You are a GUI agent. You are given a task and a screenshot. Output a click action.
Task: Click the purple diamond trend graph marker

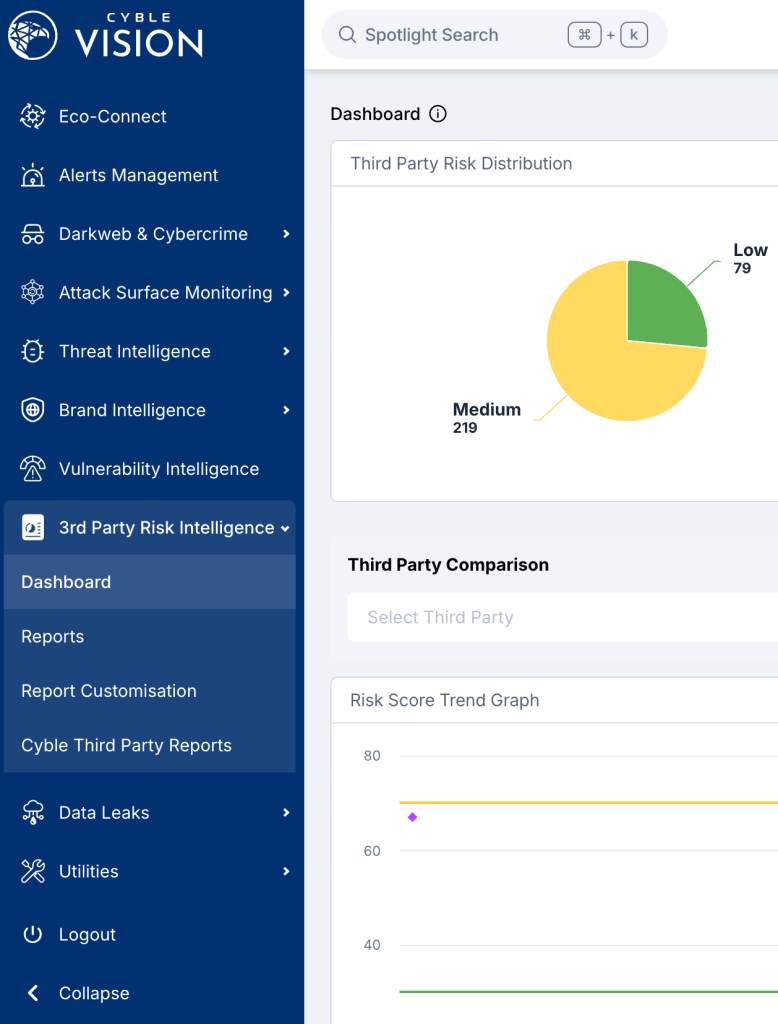point(412,817)
